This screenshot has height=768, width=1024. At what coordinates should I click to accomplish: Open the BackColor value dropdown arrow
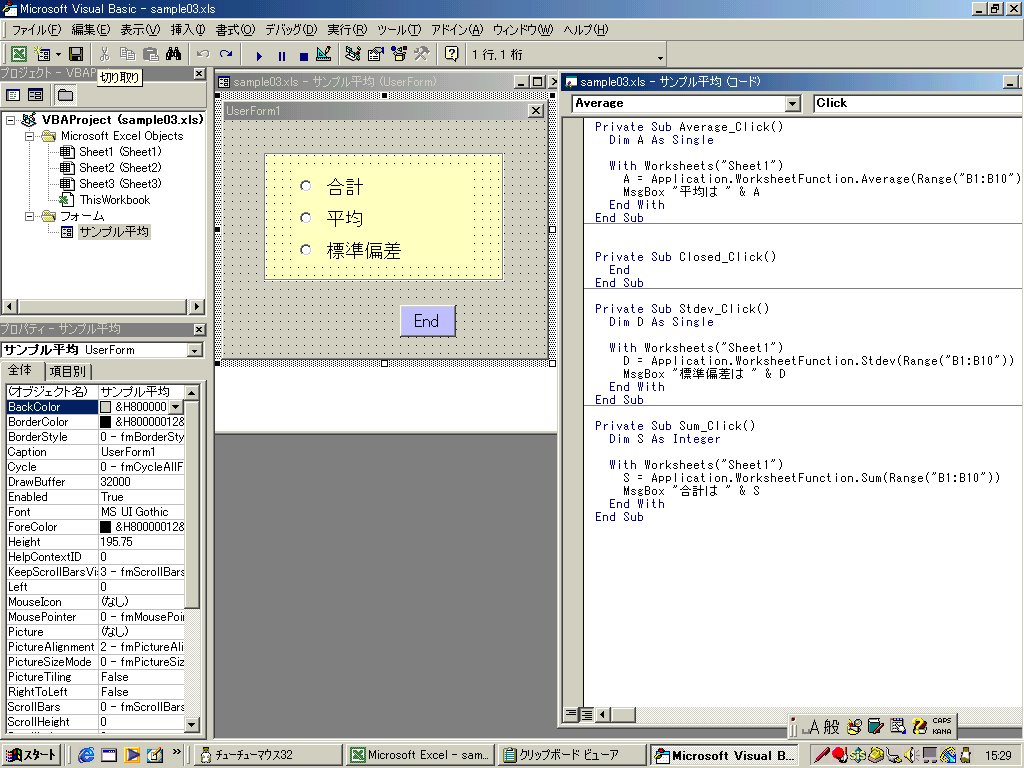pos(176,407)
